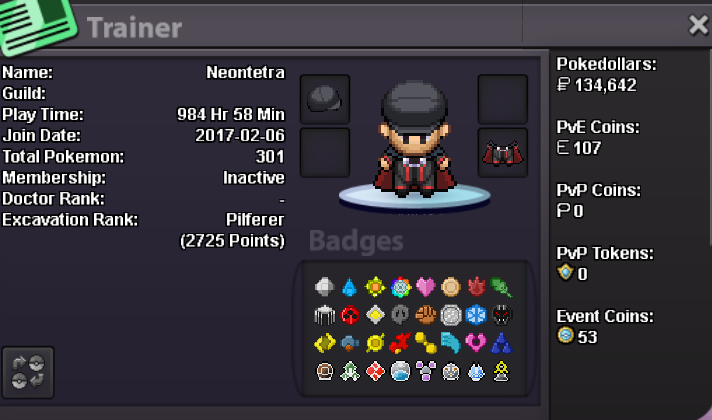The height and width of the screenshot is (420, 712).
Task: Click the rainbow flower badge
Action: pos(400,287)
